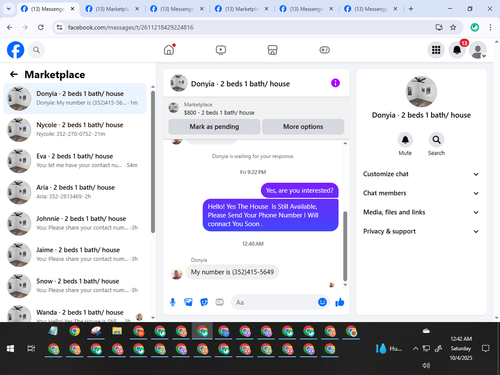The width and height of the screenshot is (500, 375).
Task: Click the install app icon in address bar
Action: (439, 27)
